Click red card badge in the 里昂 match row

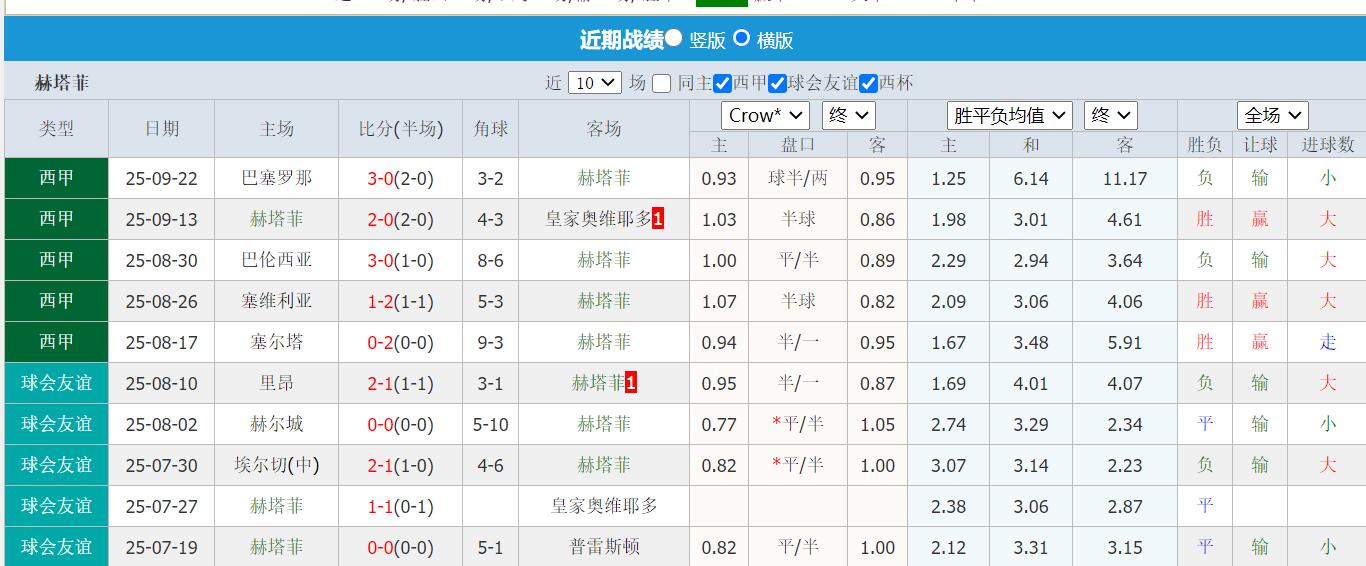pos(631,383)
